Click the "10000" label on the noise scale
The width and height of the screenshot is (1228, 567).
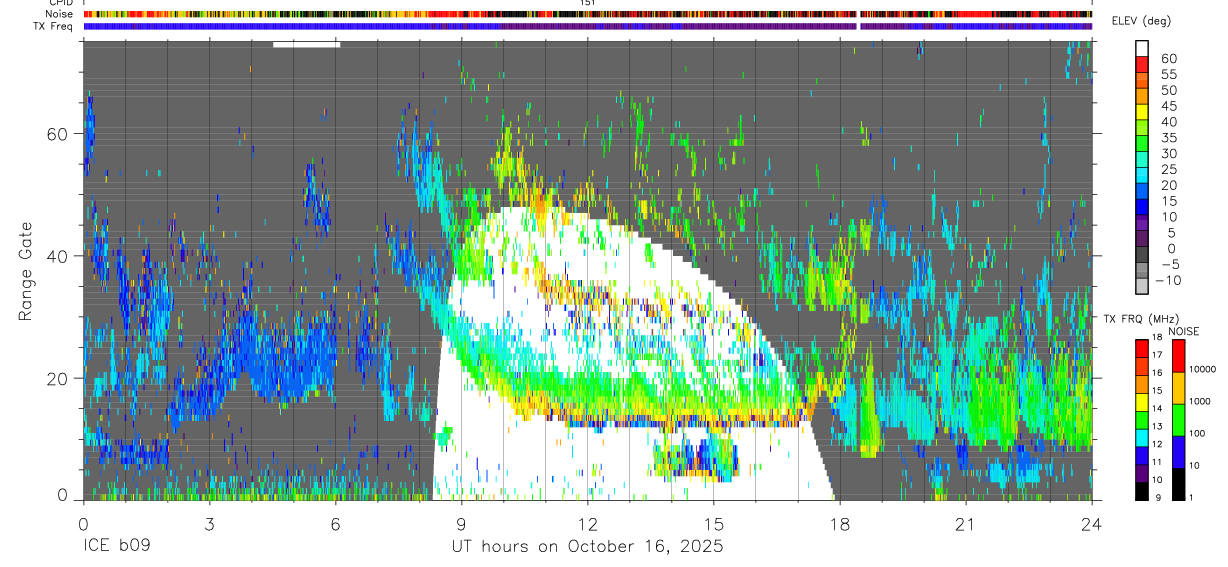[1202, 369]
